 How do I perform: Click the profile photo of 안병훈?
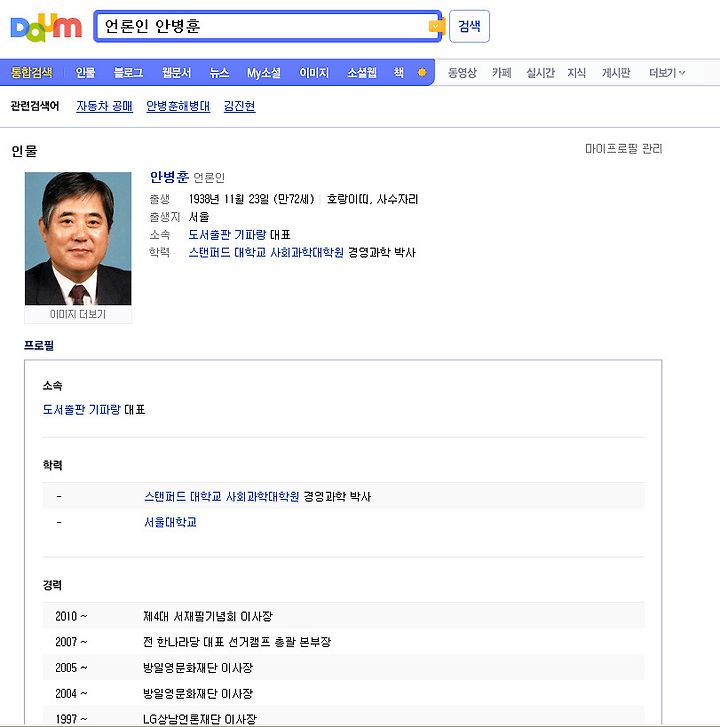(78, 238)
